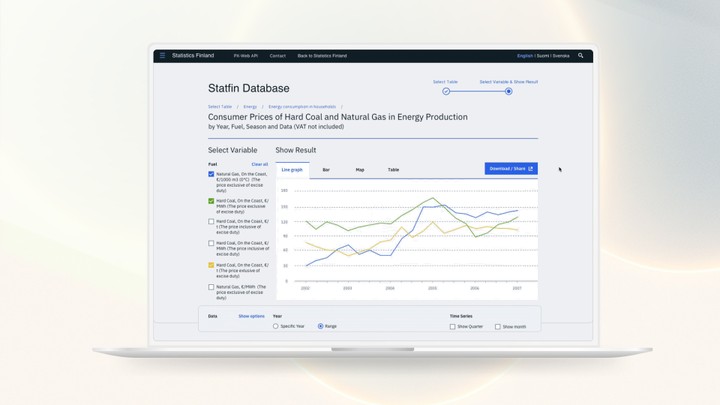Check Hard Coal €/t inclusive of excise

point(211,221)
